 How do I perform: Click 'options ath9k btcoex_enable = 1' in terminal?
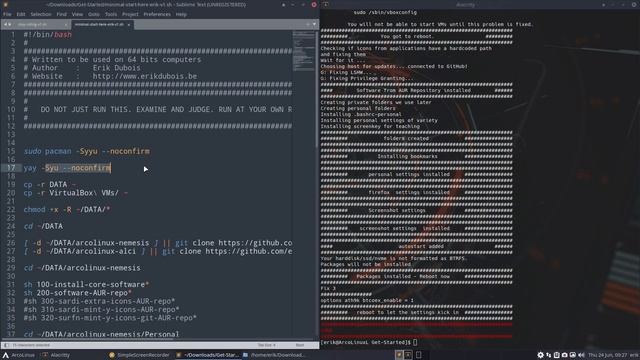coord(367,300)
